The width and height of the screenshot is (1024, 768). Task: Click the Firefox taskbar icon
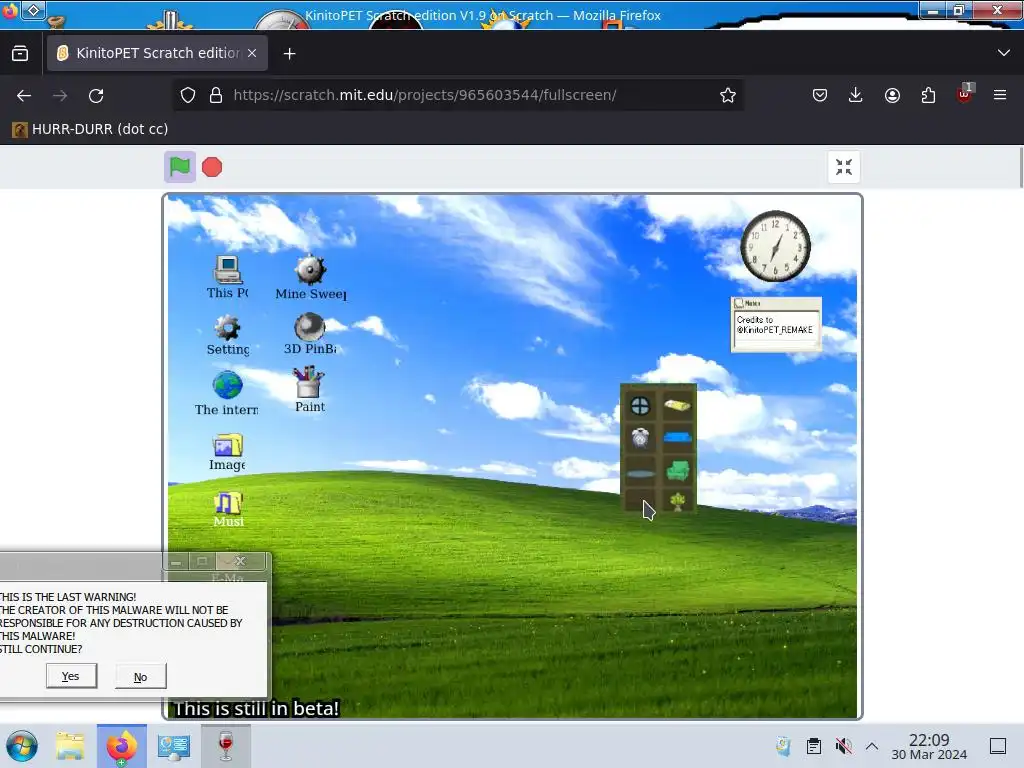pyautogui.click(x=121, y=746)
